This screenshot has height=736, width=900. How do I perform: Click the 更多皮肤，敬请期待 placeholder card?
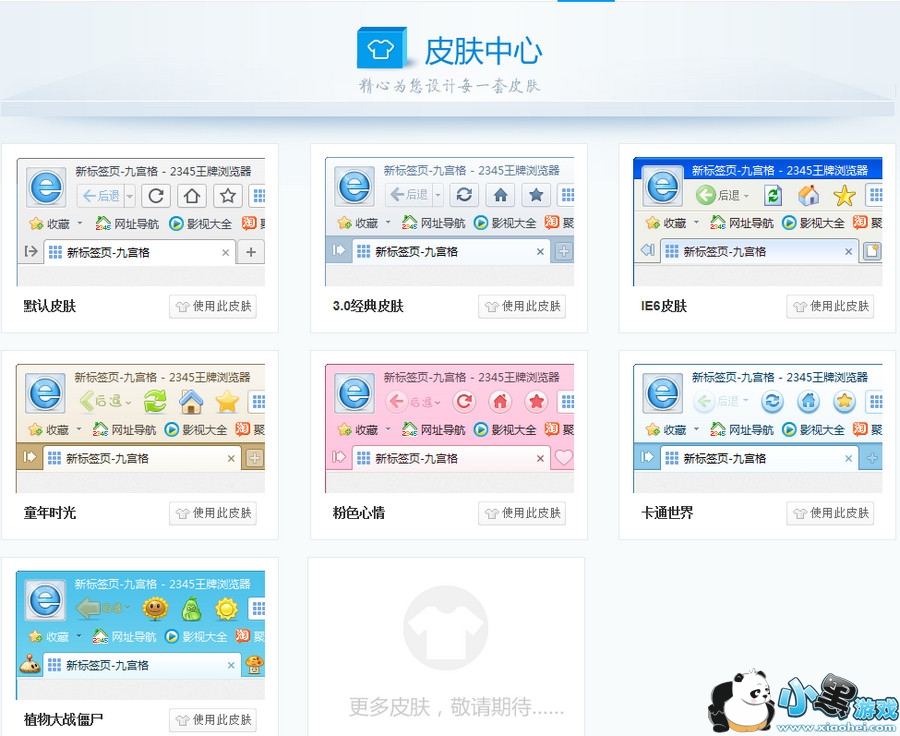pos(446,646)
